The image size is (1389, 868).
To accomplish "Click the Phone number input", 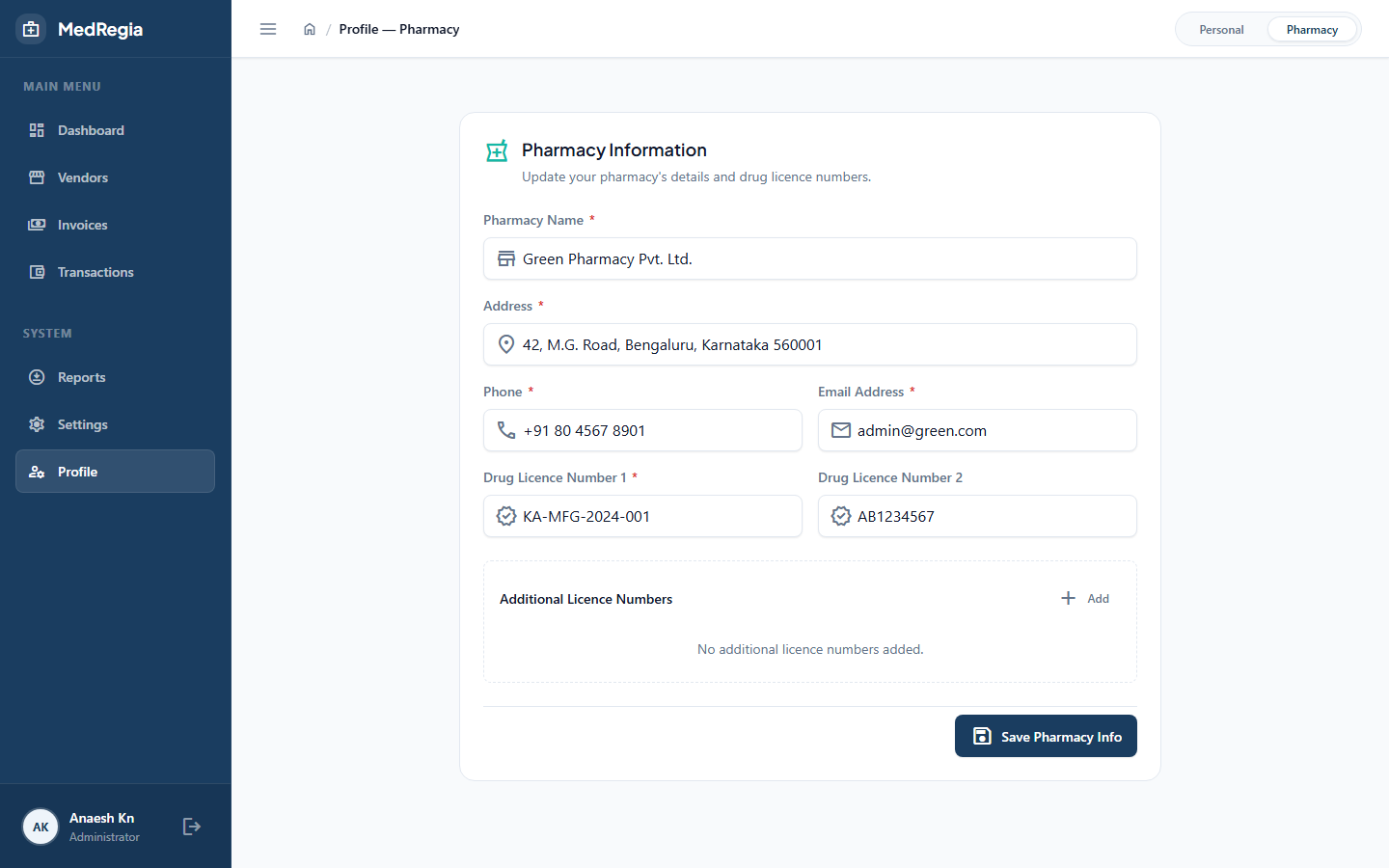I will 642,430.
